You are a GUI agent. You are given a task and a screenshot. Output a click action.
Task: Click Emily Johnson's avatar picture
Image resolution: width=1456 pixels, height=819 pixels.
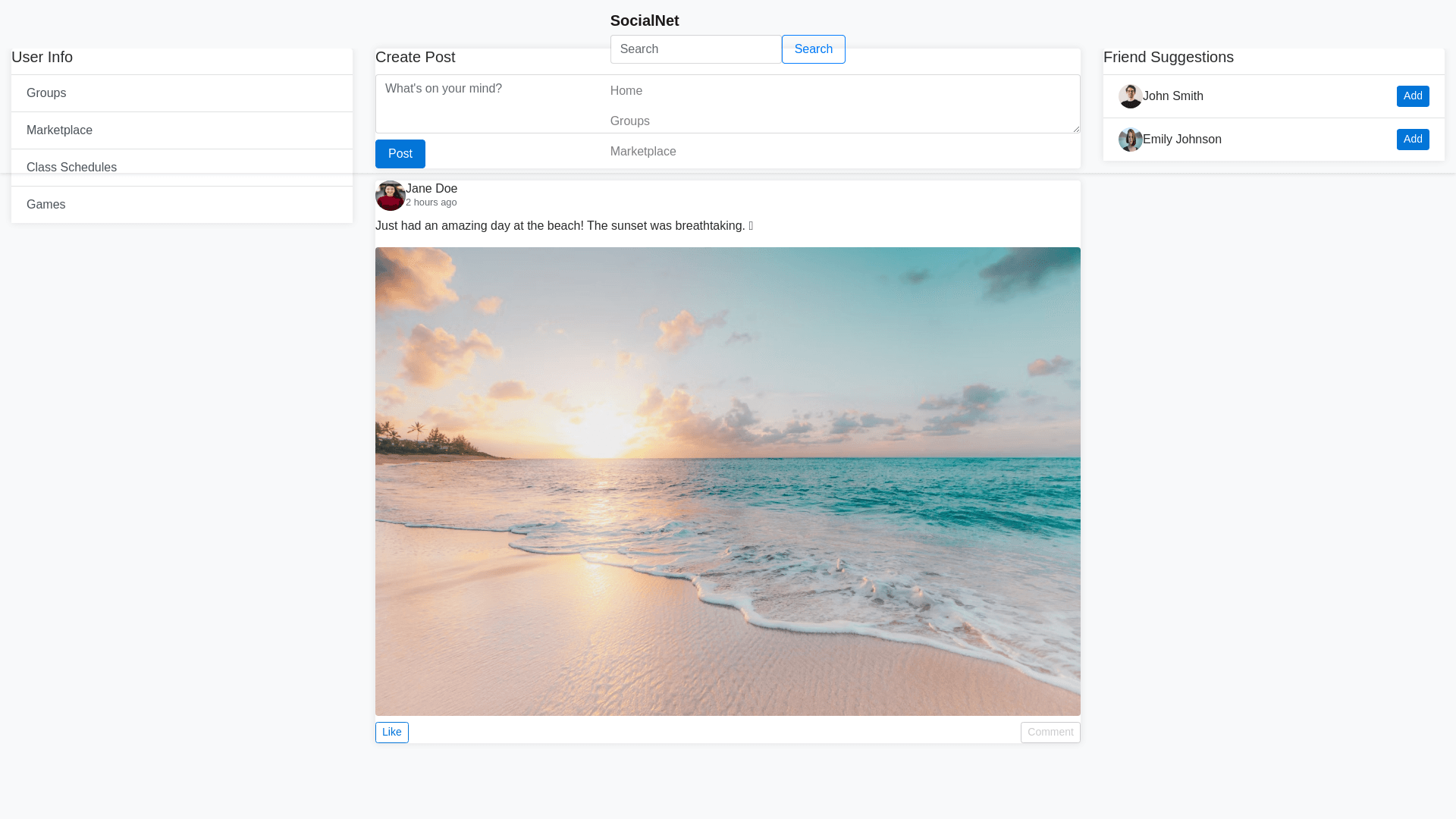point(1130,140)
